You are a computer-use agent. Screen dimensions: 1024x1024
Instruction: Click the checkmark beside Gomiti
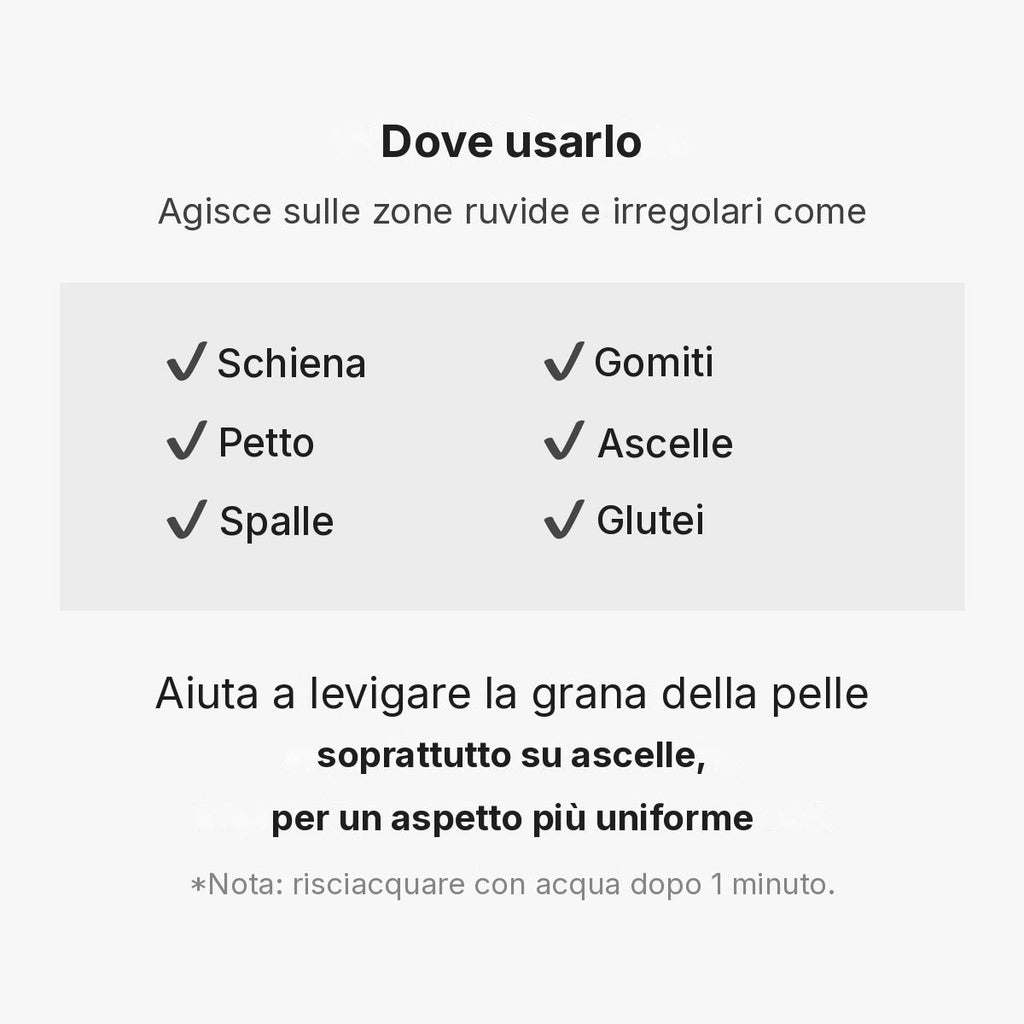coord(564,360)
